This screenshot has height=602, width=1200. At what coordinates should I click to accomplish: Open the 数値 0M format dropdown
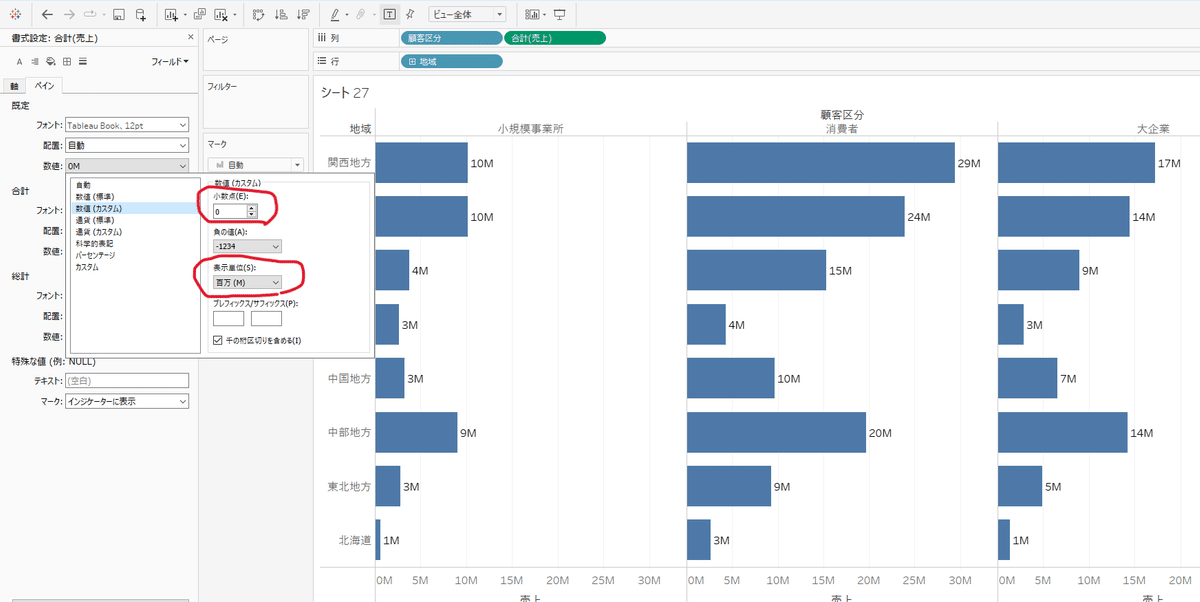pos(126,165)
